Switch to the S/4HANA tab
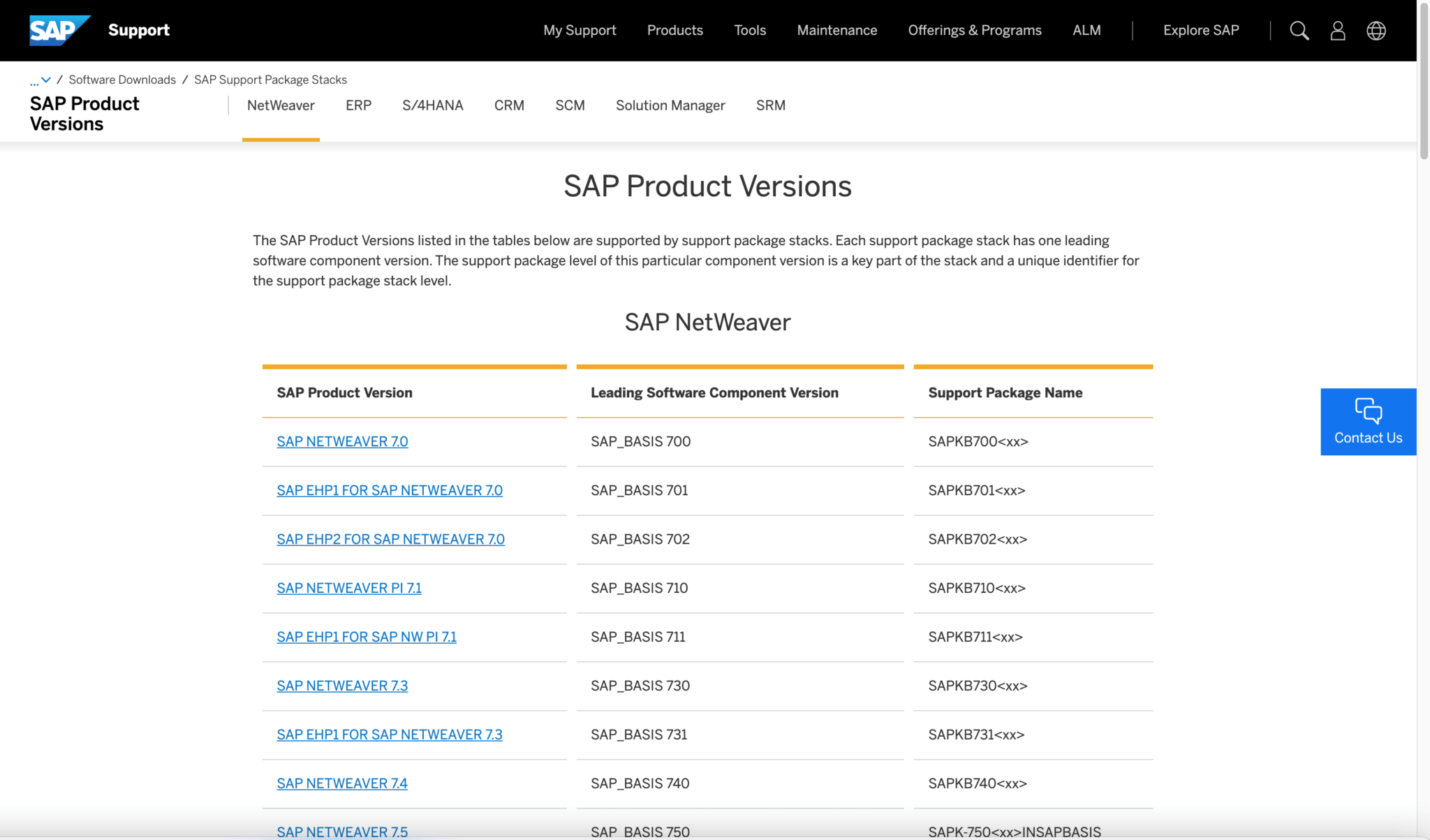Viewport: 1430px width, 840px height. tap(433, 105)
